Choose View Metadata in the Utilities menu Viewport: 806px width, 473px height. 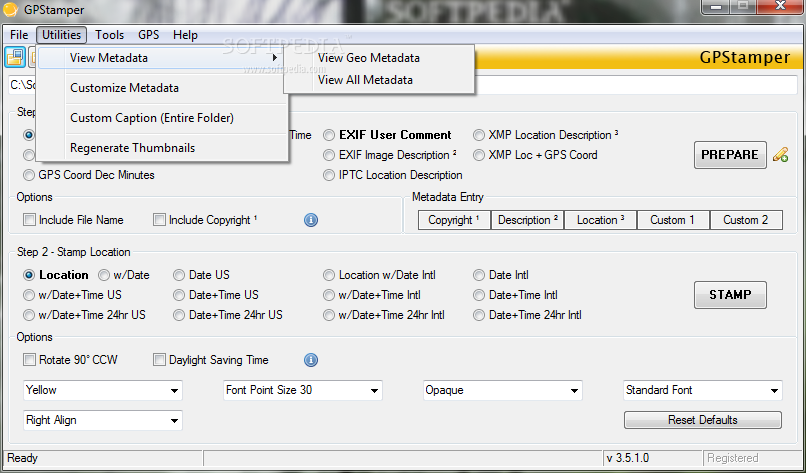(161, 58)
